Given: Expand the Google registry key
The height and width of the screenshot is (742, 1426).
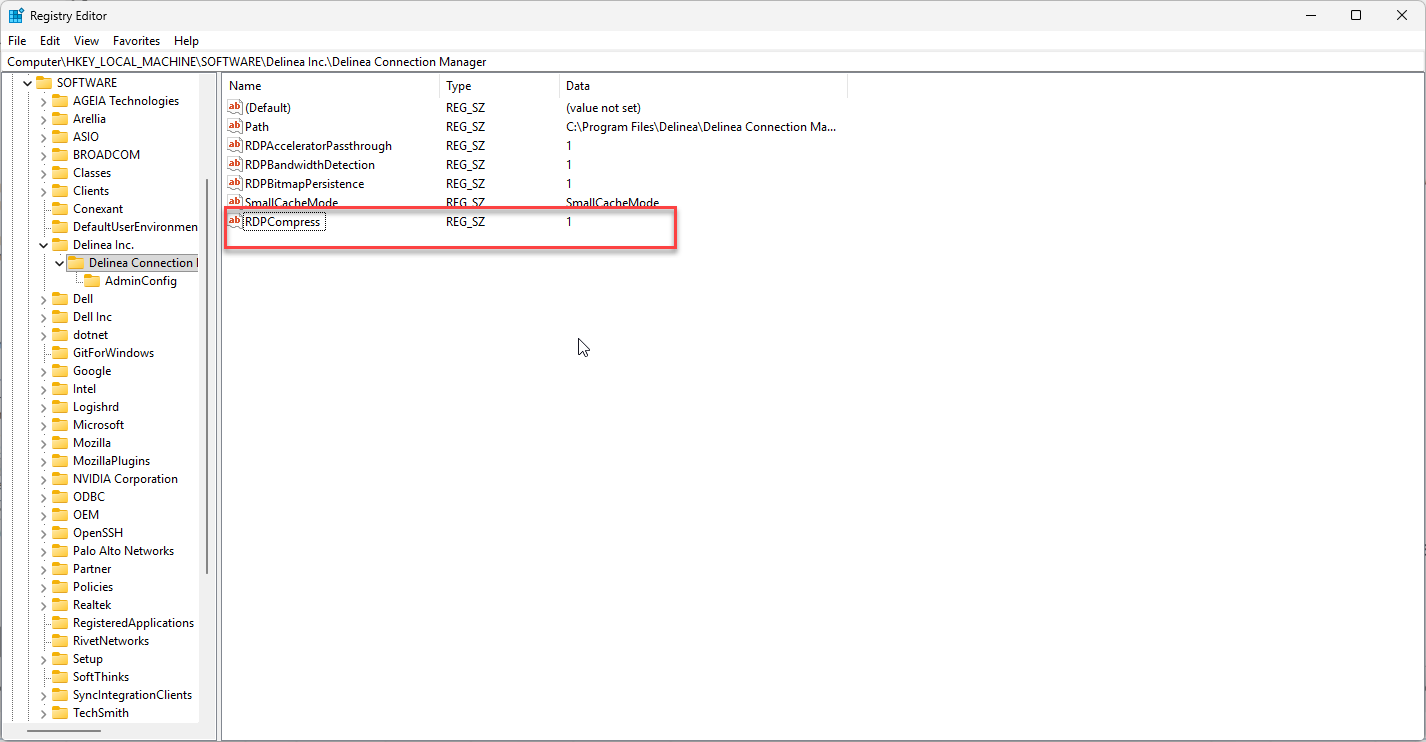Looking at the screenshot, I should (43, 371).
